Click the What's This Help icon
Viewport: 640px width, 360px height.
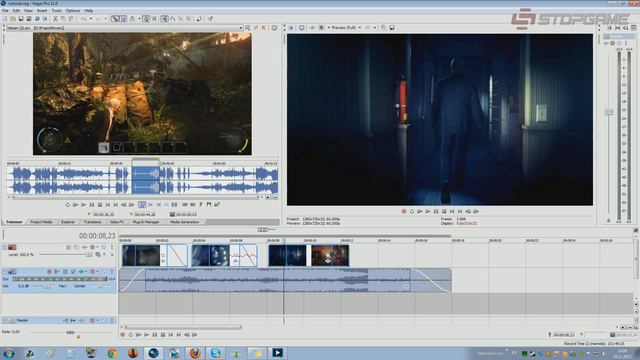tap(210, 19)
